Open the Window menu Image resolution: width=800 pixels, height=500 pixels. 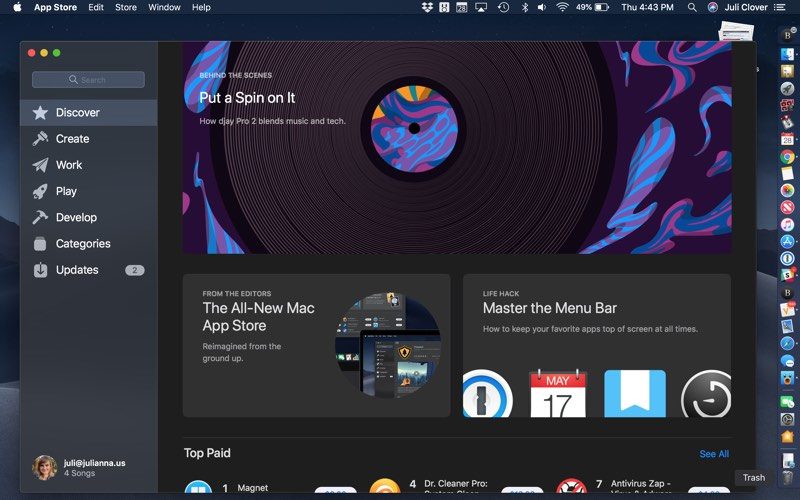164,7
